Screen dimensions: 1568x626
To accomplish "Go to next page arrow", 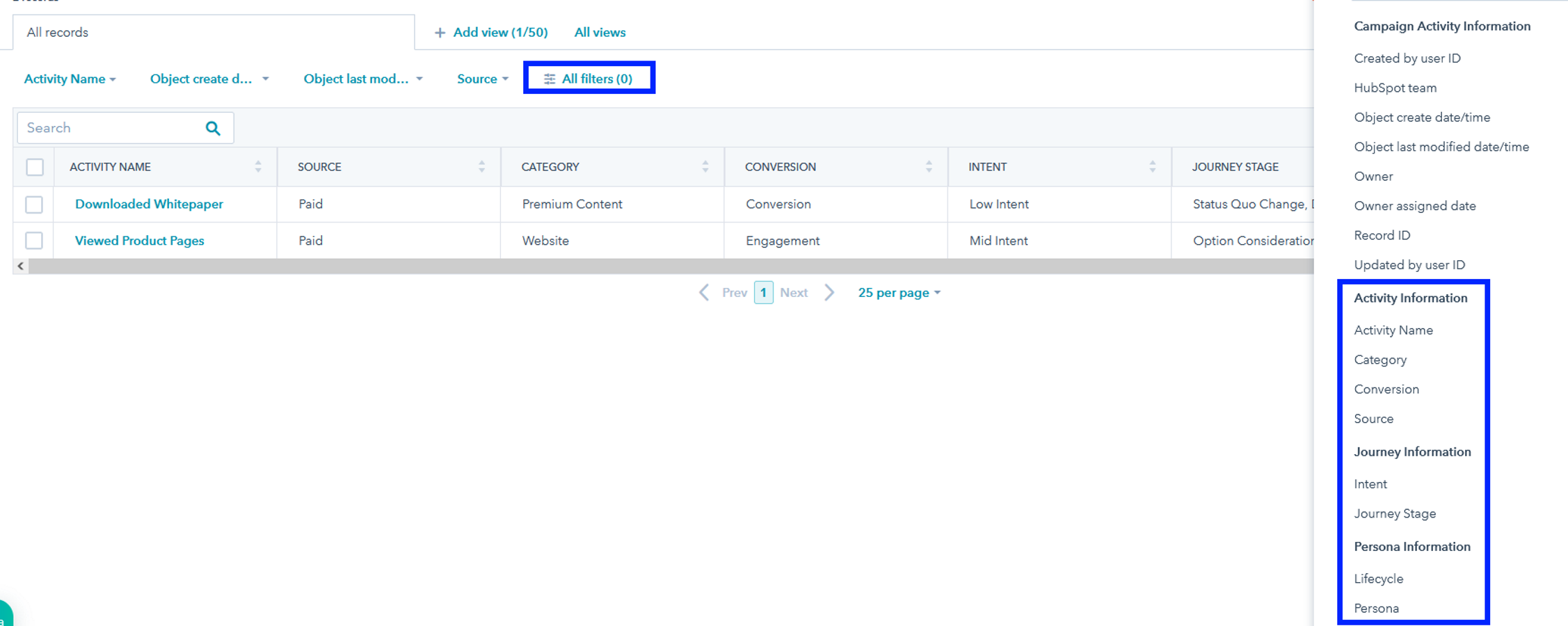I will click(829, 293).
